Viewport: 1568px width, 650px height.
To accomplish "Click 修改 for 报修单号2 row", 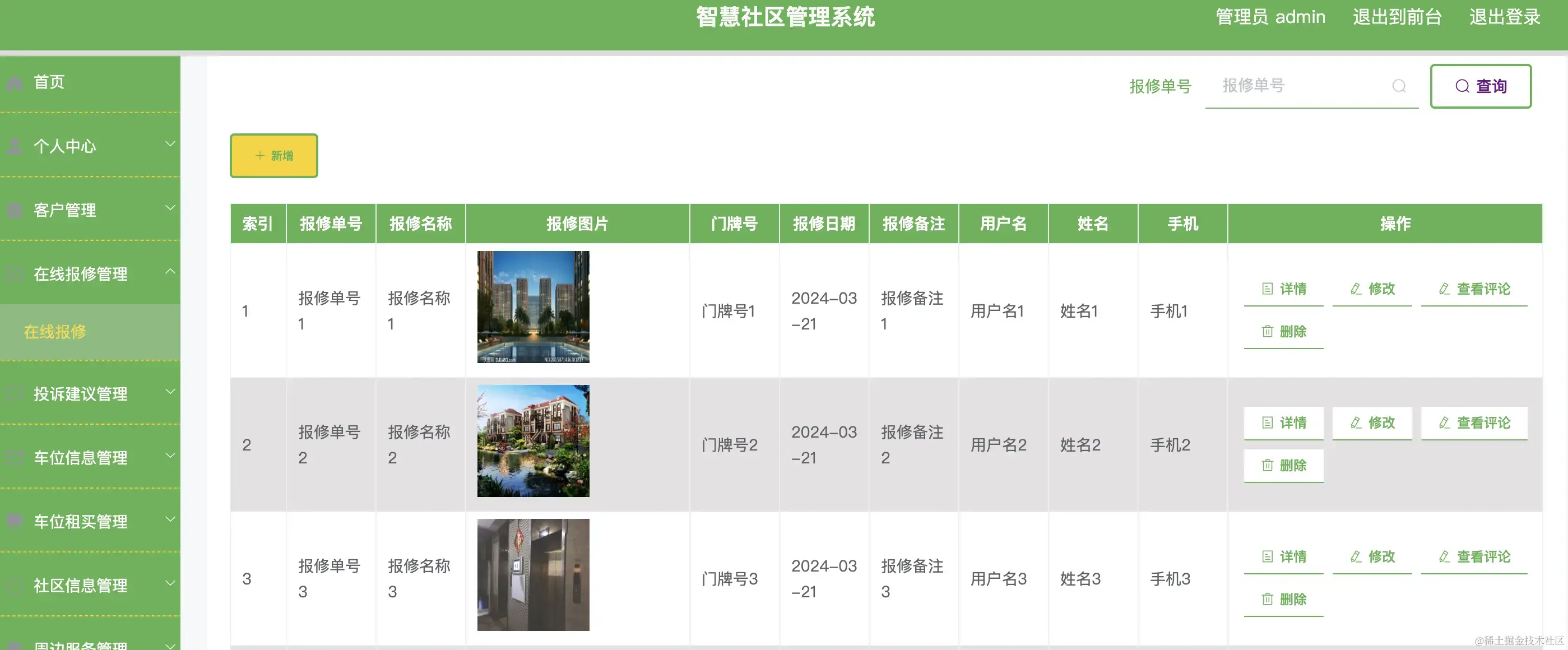I will pyautogui.click(x=1372, y=423).
